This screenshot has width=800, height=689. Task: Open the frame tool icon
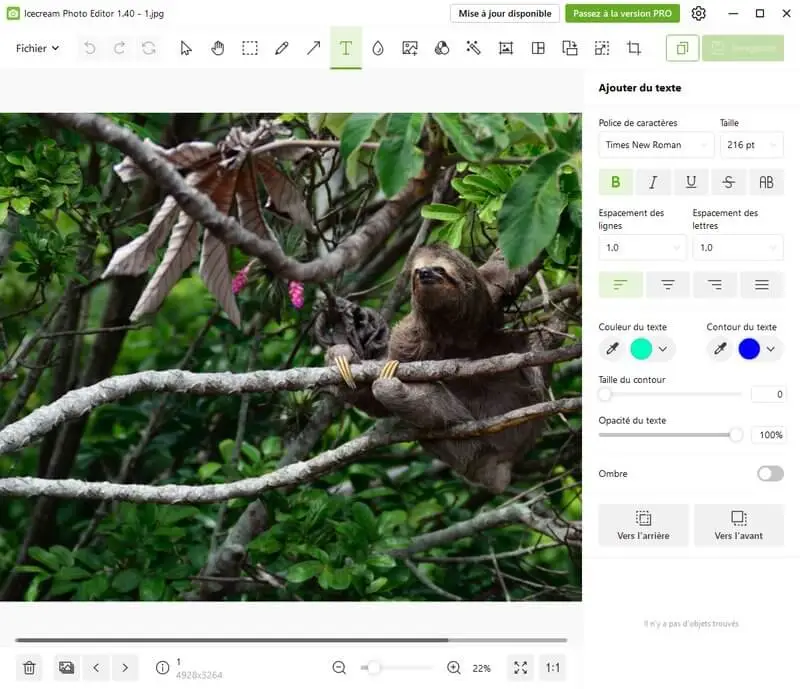click(506, 48)
